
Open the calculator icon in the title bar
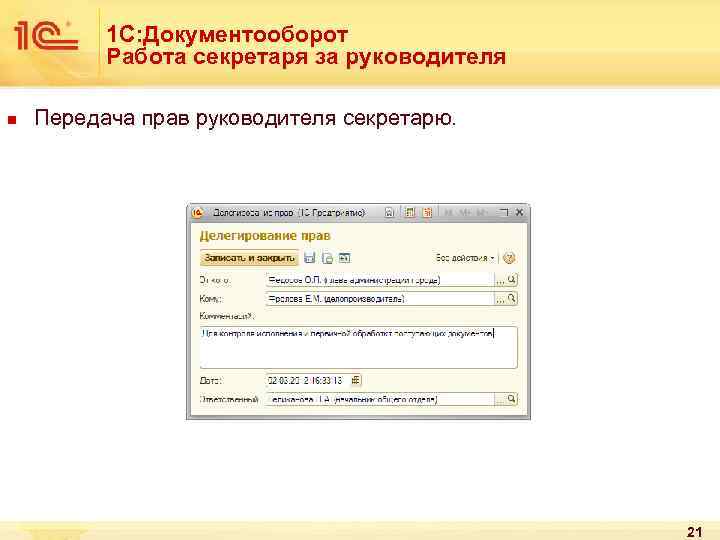pyautogui.click(x=410, y=212)
